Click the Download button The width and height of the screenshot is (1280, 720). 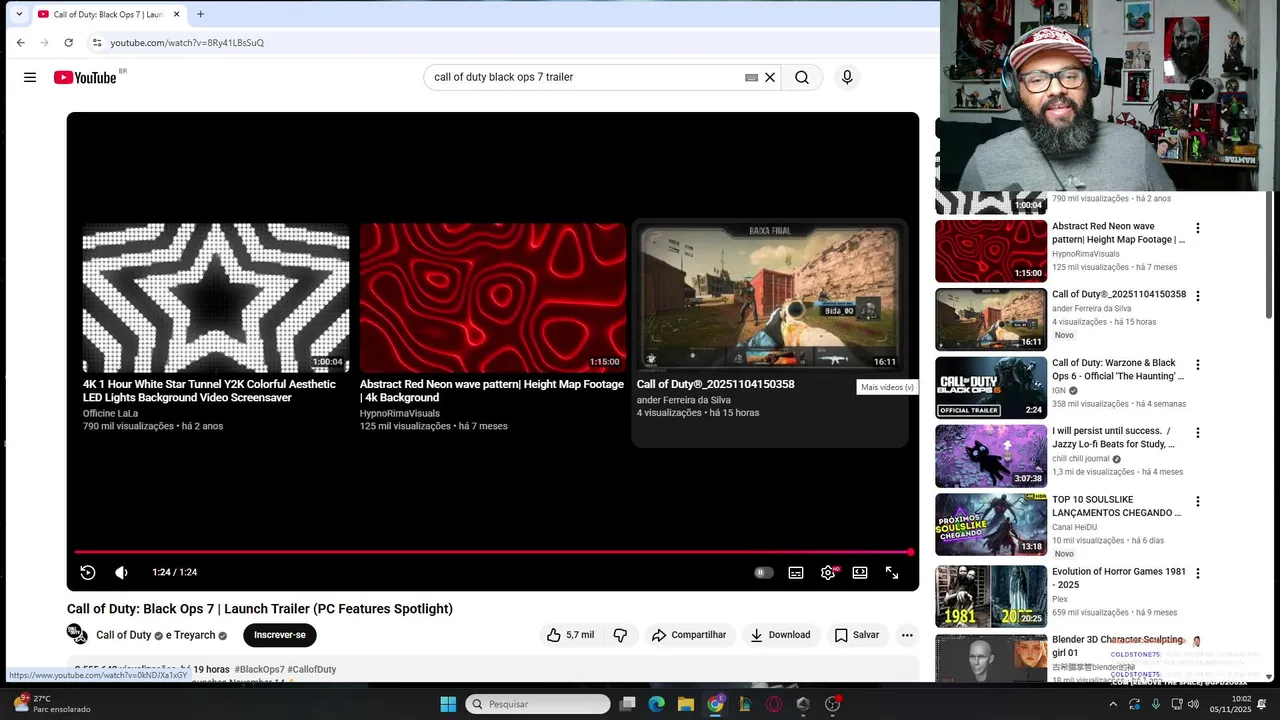coord(780,635)
